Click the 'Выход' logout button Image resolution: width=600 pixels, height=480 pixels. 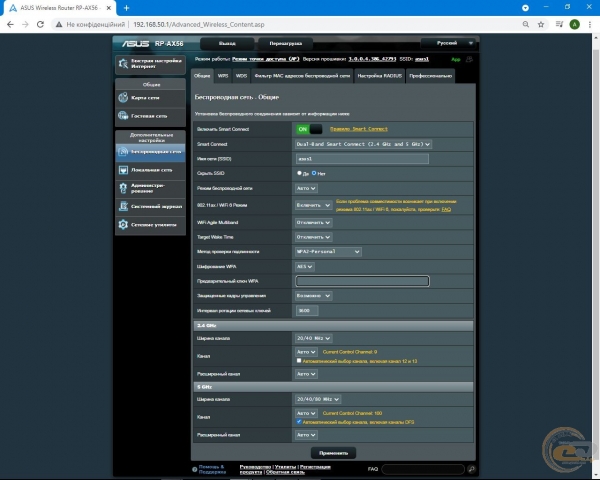[x=227, y=43]
